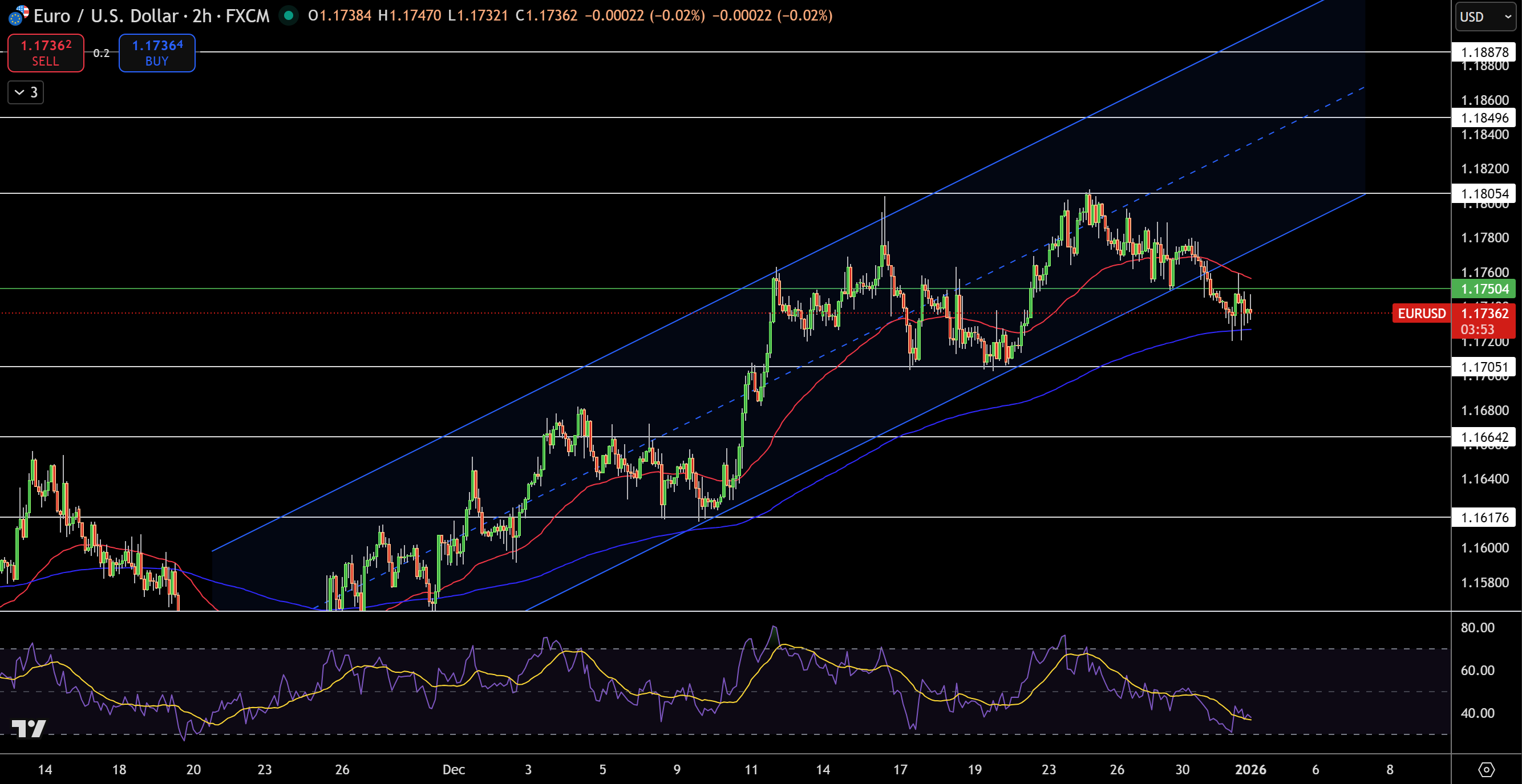Click the BUY 1.17364 button
1522x784 pixels.
click(156, 53)
